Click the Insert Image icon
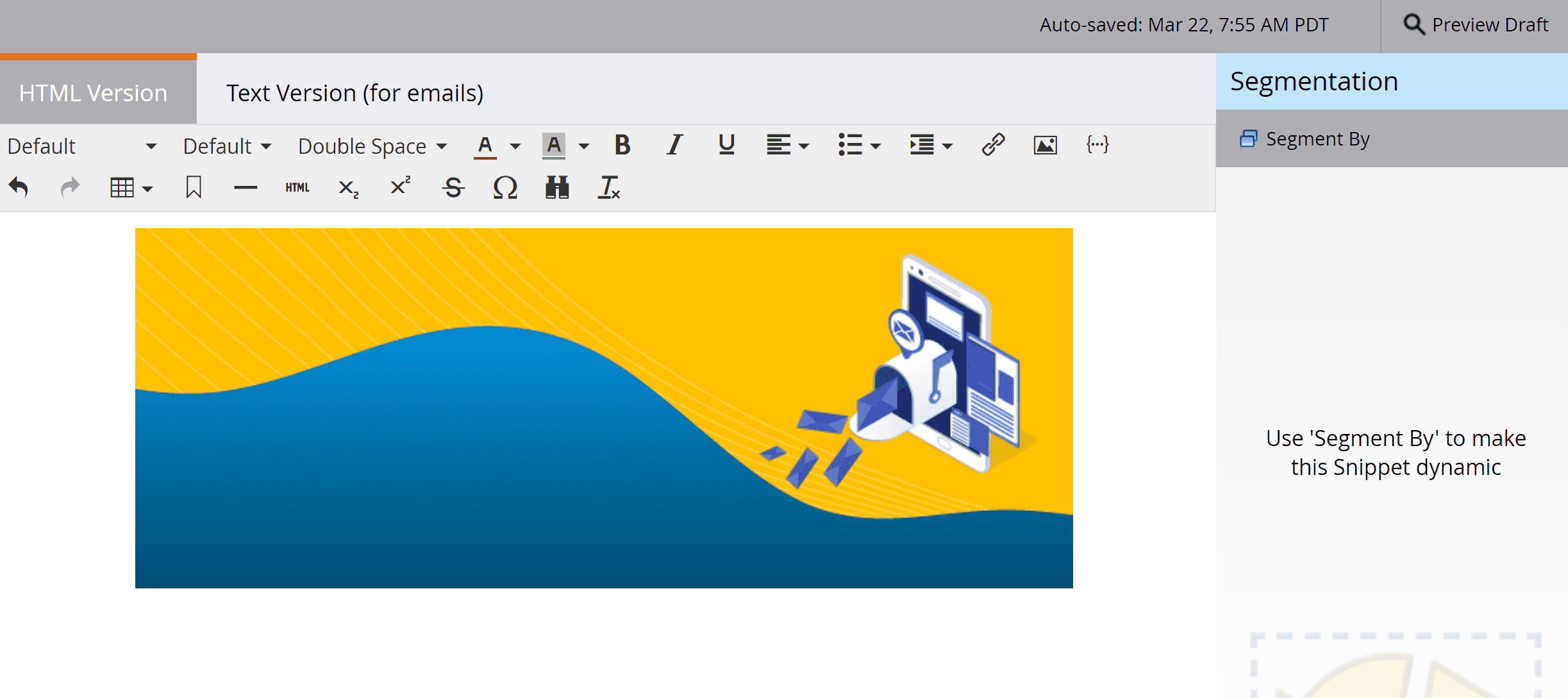This screenshot has height=698, width=1568. click(x=1045, y=145)
